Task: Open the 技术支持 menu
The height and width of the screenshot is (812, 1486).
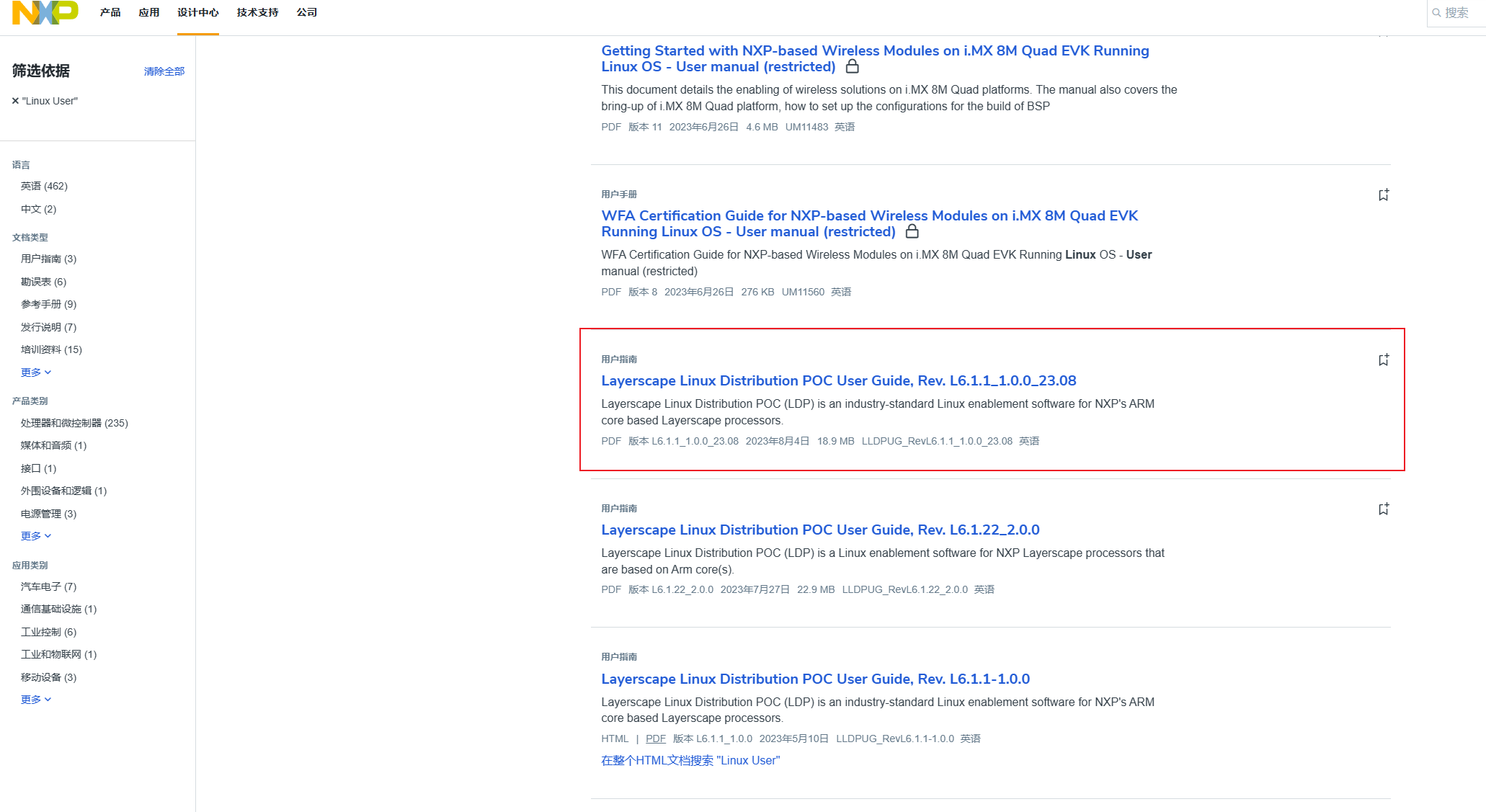Action: pyautogui.click(x=257, y=12)
